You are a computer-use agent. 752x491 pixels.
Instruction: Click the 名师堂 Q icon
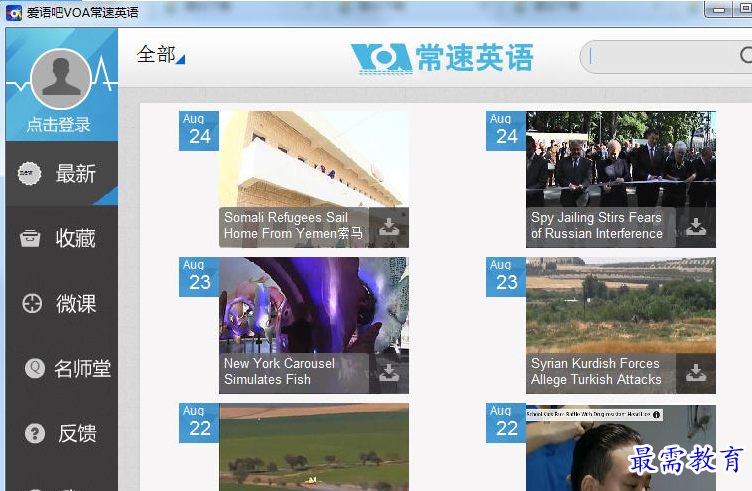coord(35,368)
